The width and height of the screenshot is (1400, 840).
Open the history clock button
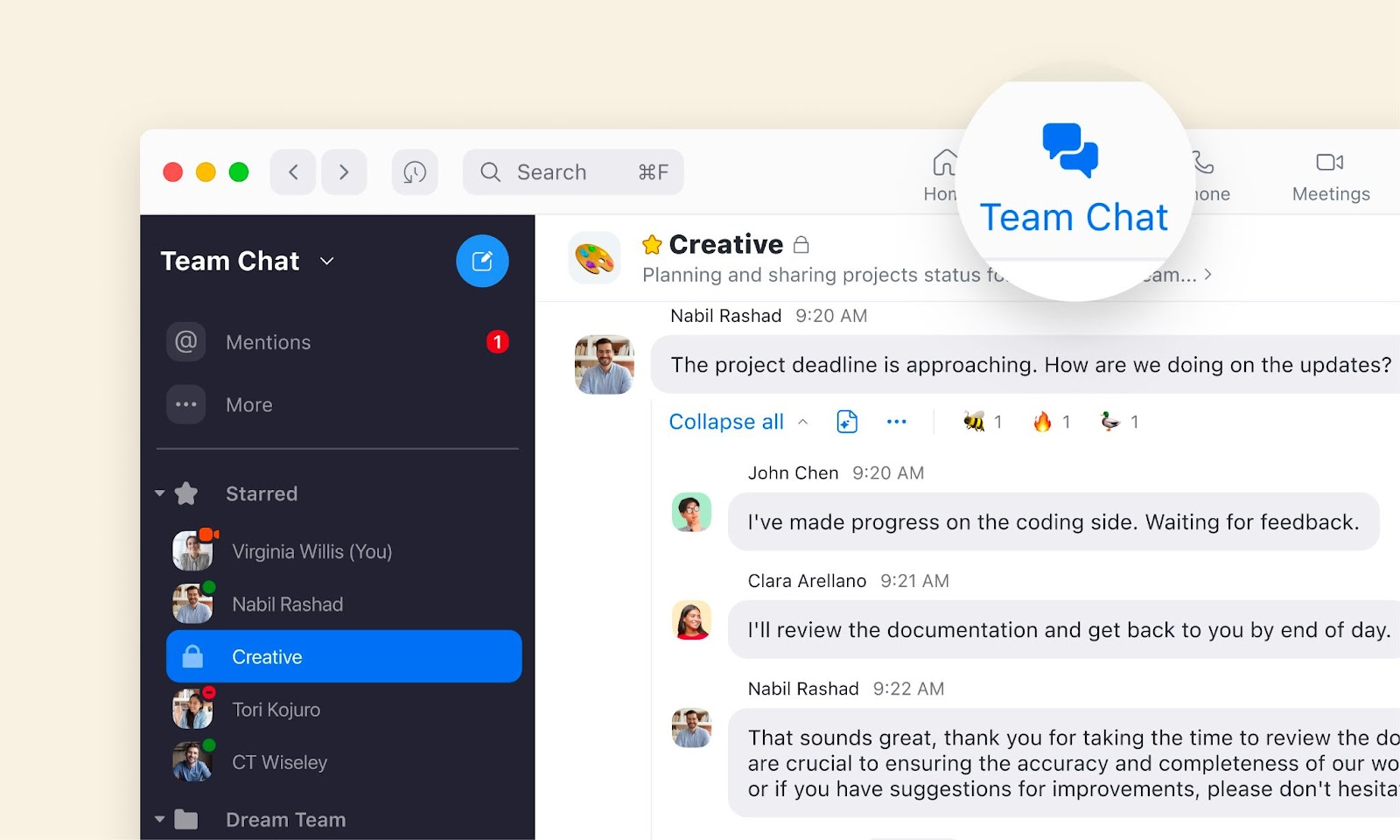(x=415, y=171)
